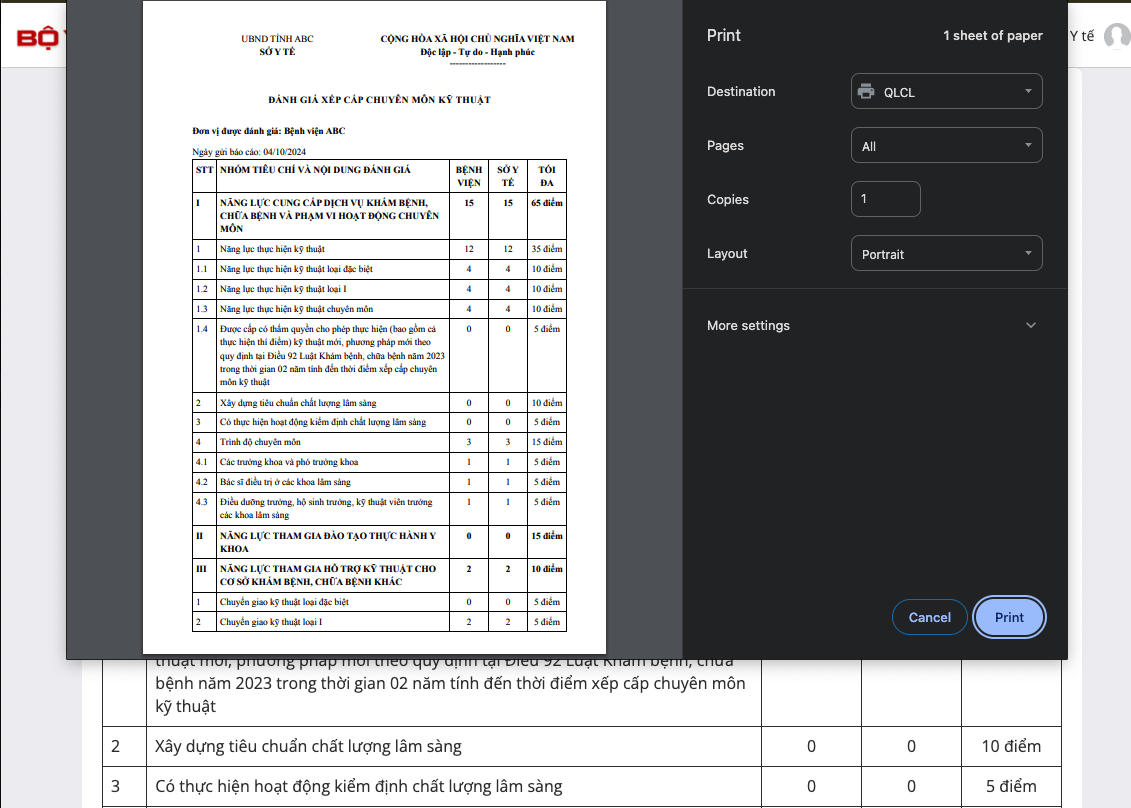Click the printer icon beside QLCL

pos(866,92)
